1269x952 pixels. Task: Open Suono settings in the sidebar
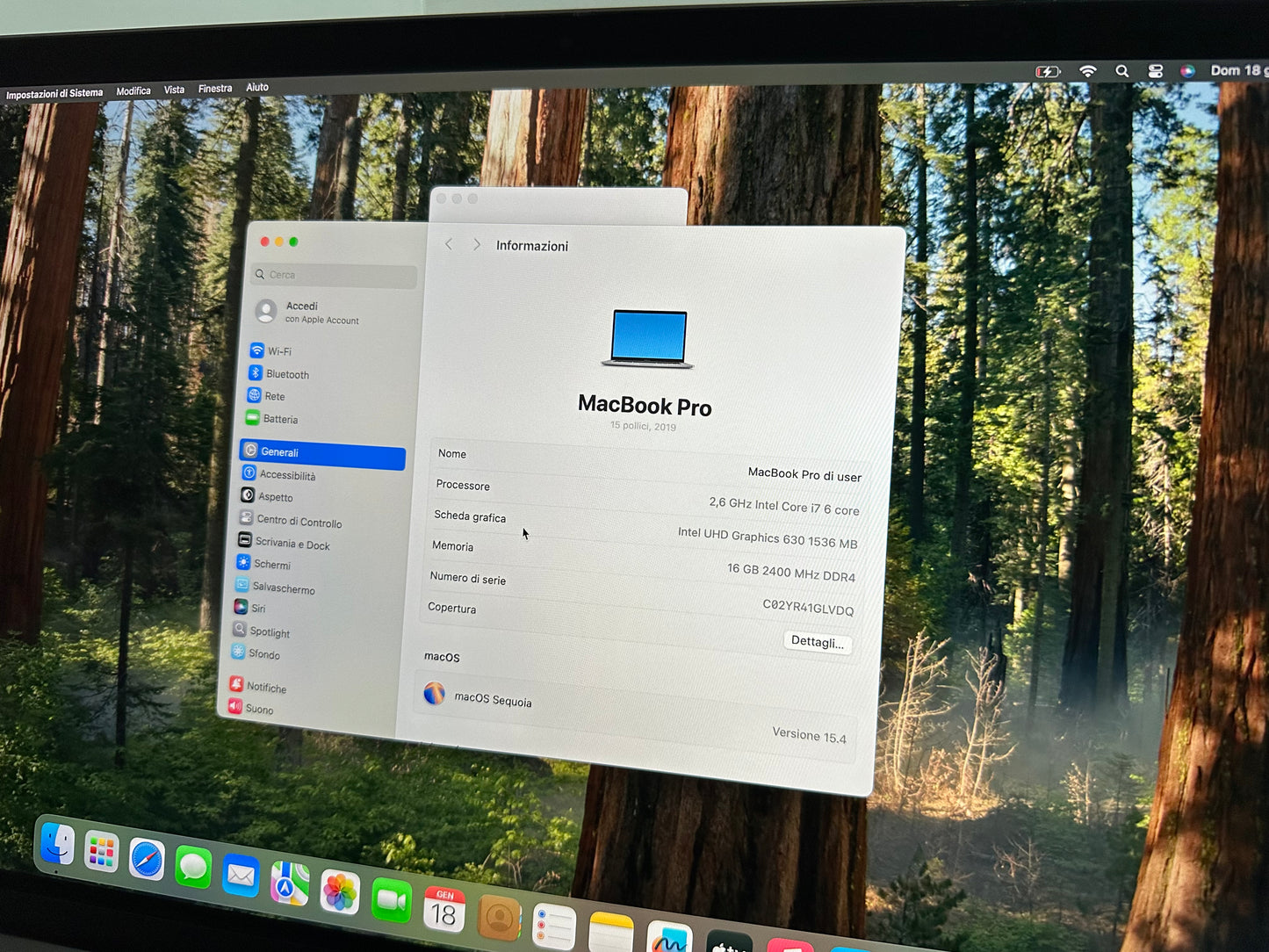point(260,709)
